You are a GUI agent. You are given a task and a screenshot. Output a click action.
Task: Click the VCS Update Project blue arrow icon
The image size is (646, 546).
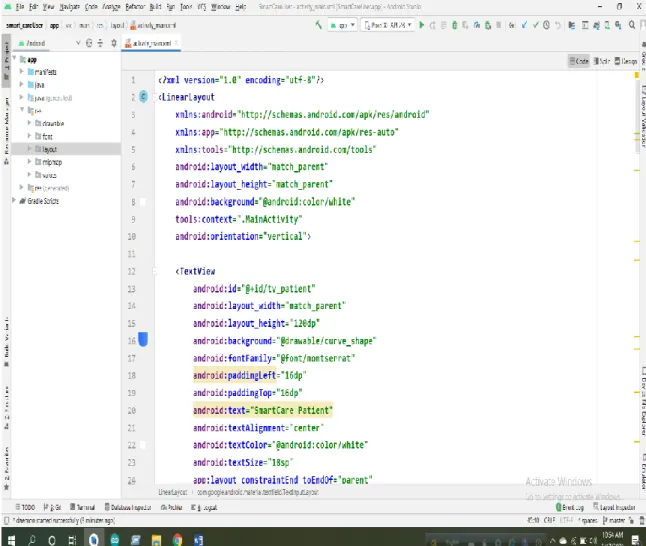tap(524, 25)
